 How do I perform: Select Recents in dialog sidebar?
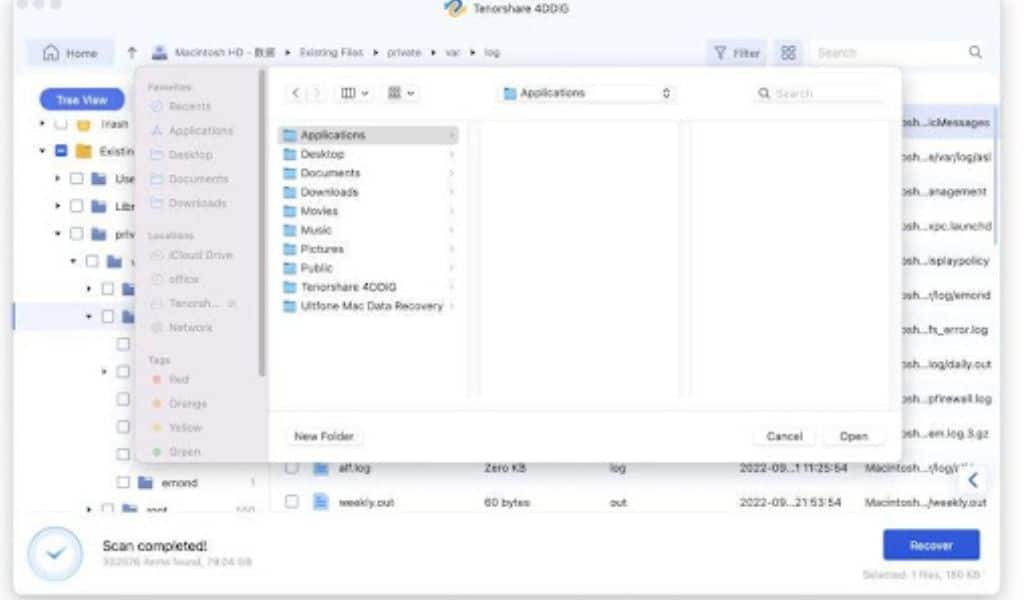click(189, 106)
